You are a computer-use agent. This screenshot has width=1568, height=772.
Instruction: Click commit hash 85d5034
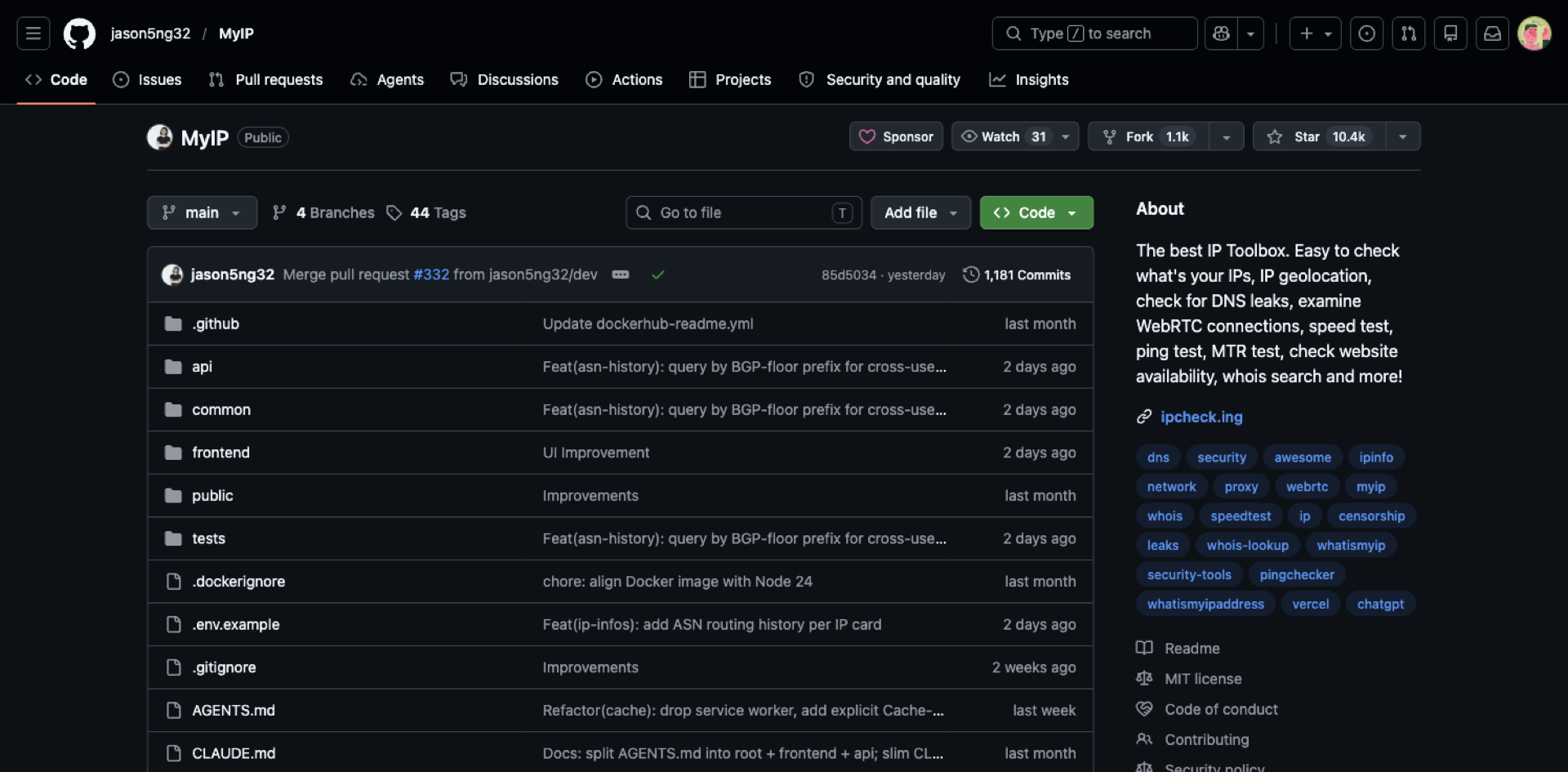click(849, 275)
